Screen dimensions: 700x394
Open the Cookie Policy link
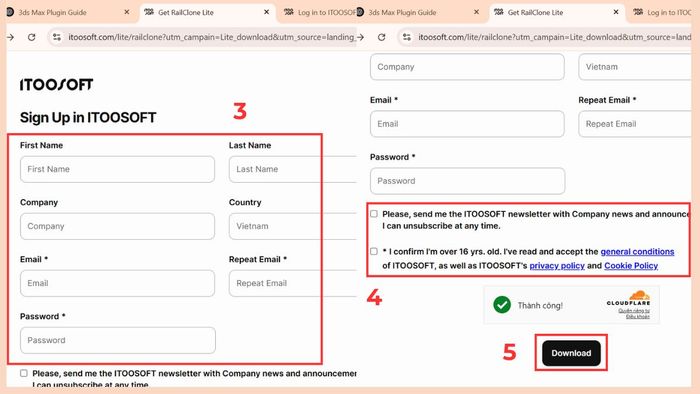[x=631, y=265]
